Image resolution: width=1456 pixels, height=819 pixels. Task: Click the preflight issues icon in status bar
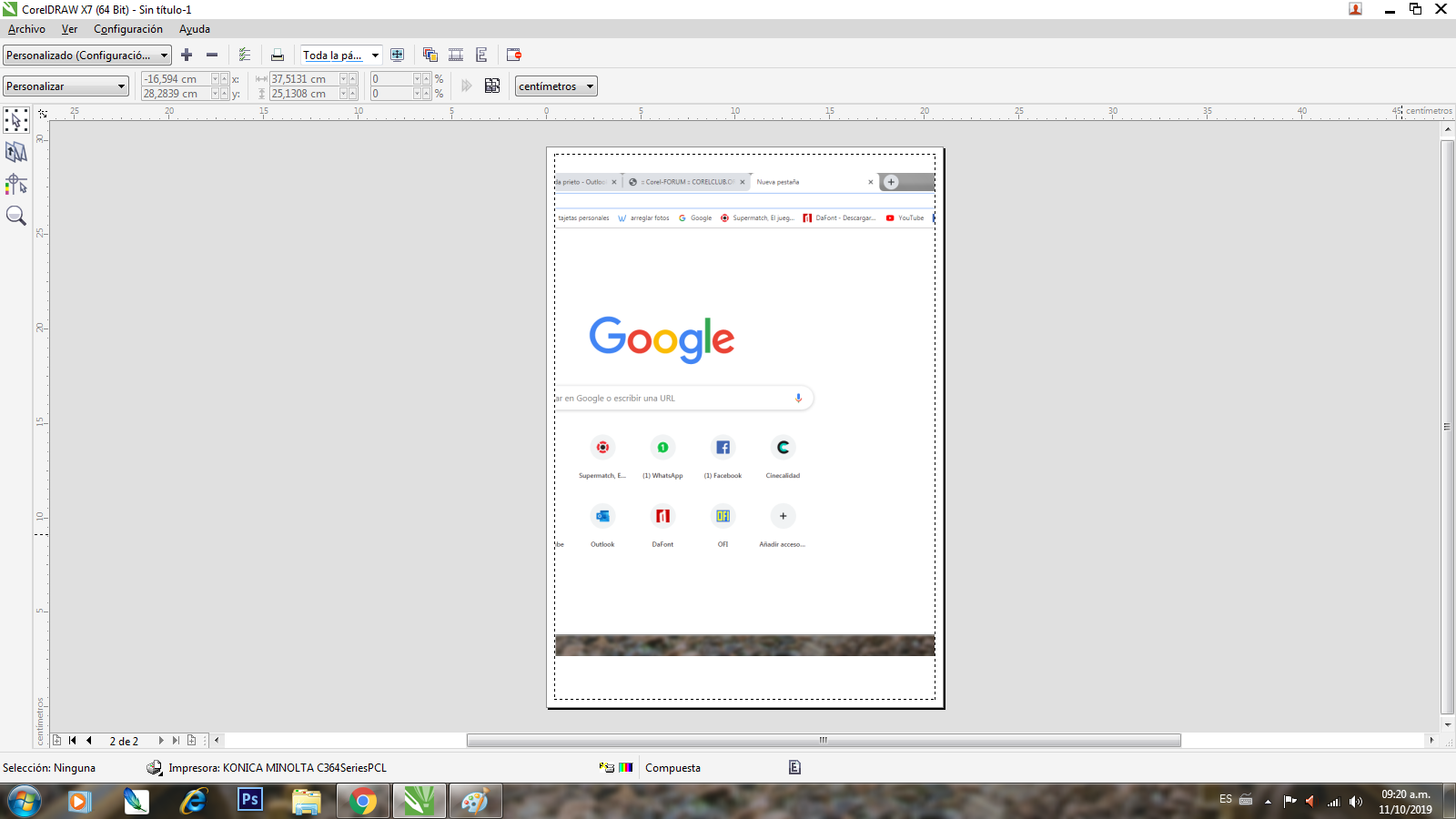click(x=607, y=767)
